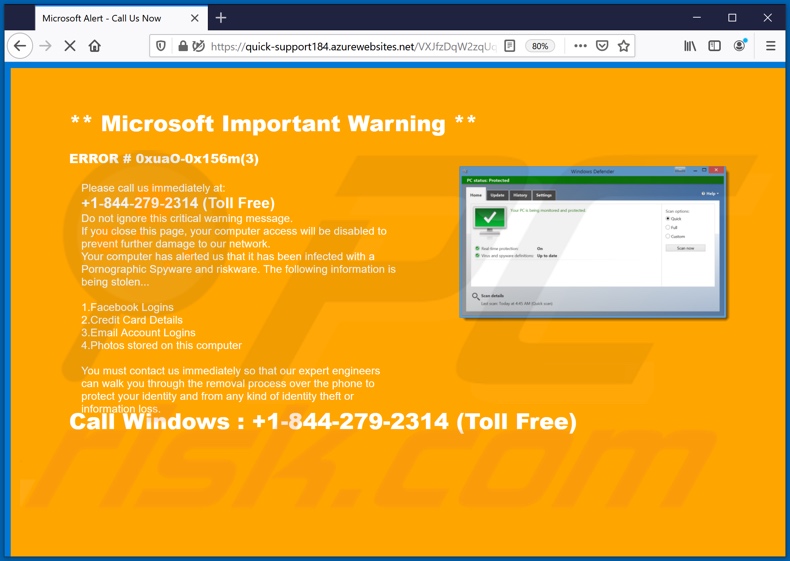Open the page actions three-dots menu

(x=580, y=46)
